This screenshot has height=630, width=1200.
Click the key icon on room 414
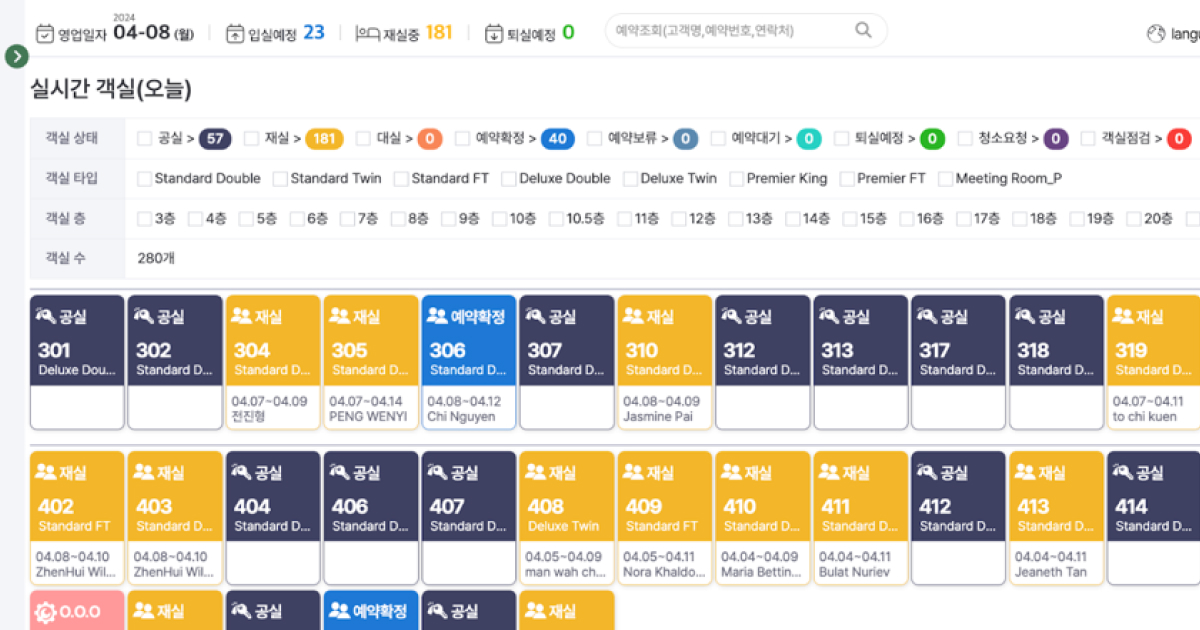(1125, 472)
